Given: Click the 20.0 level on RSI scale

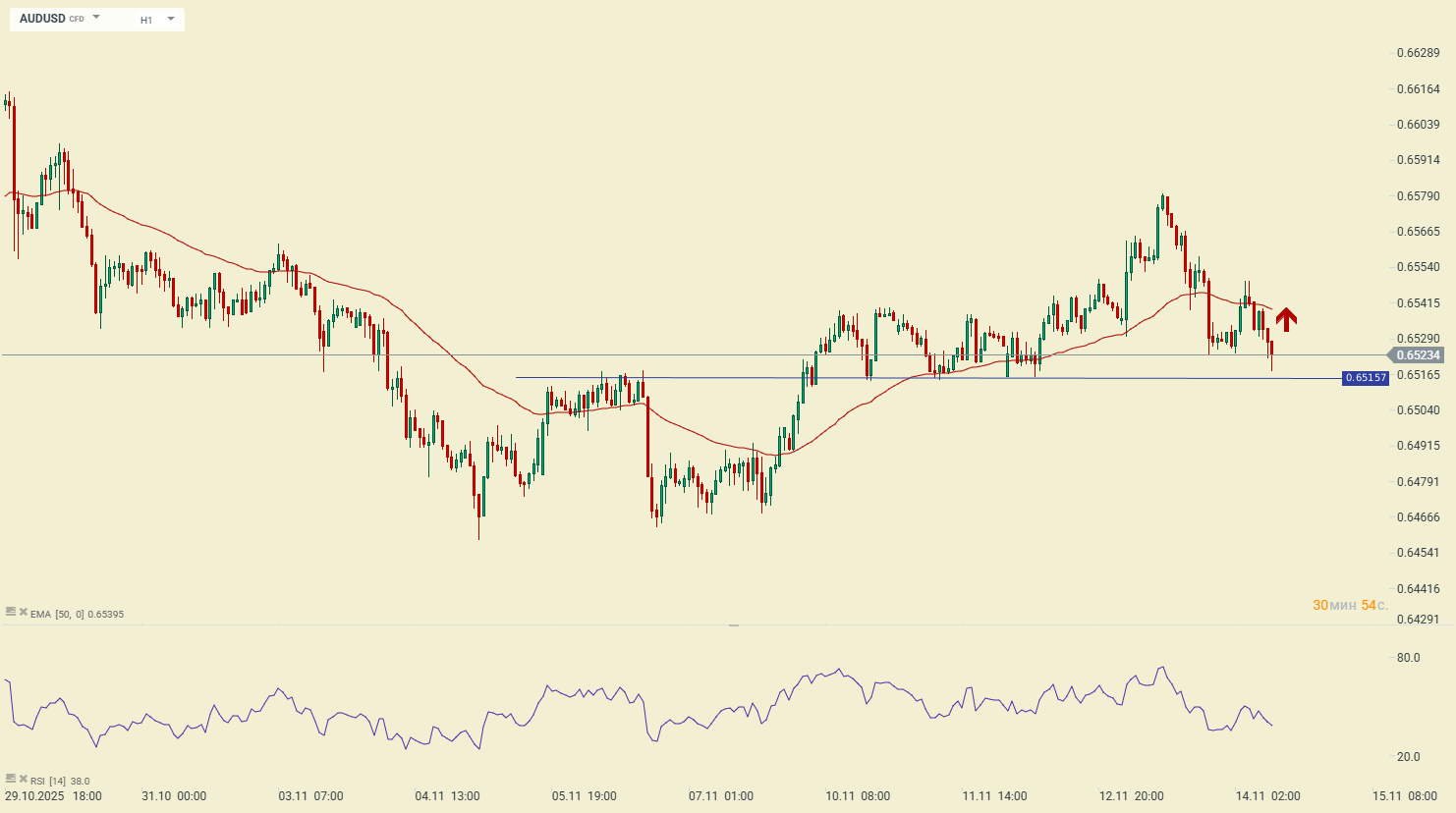Looking at the screenshot, I should 1408,757.
